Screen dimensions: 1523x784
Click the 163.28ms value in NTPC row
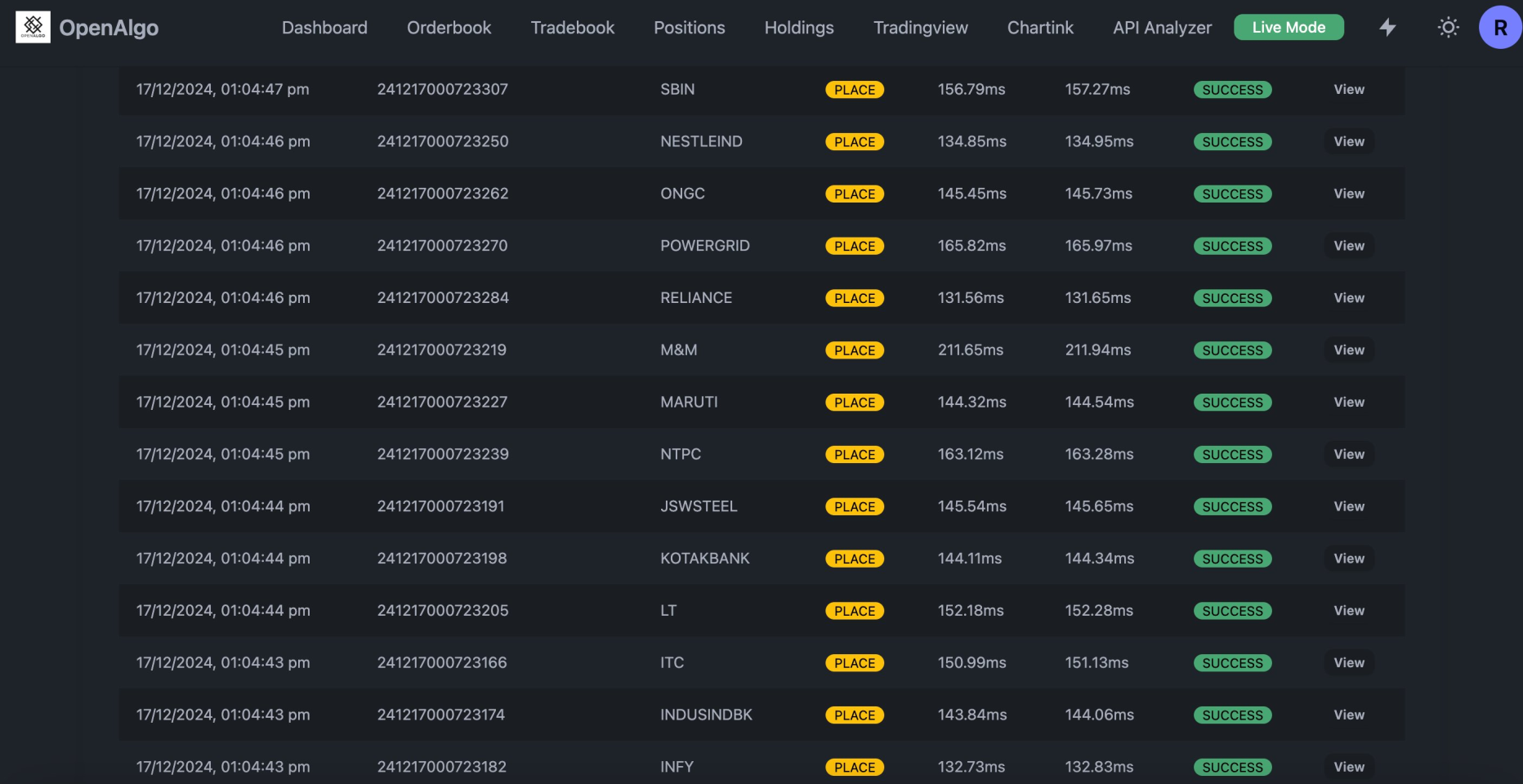pos(1099,454)
